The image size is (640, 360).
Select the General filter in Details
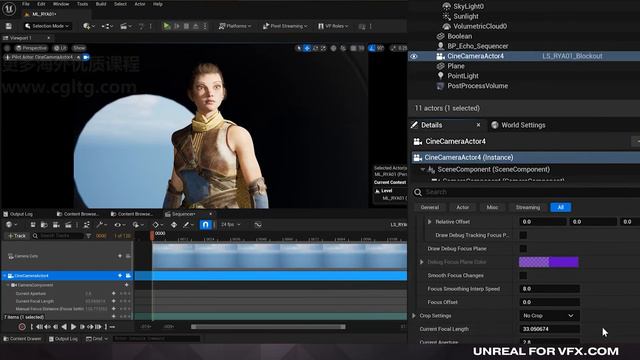point(430,208)
